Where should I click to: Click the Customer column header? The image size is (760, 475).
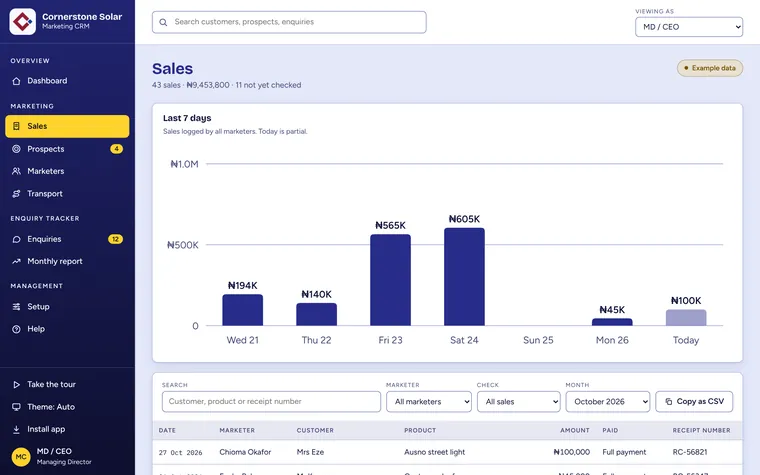click(315, 430)
